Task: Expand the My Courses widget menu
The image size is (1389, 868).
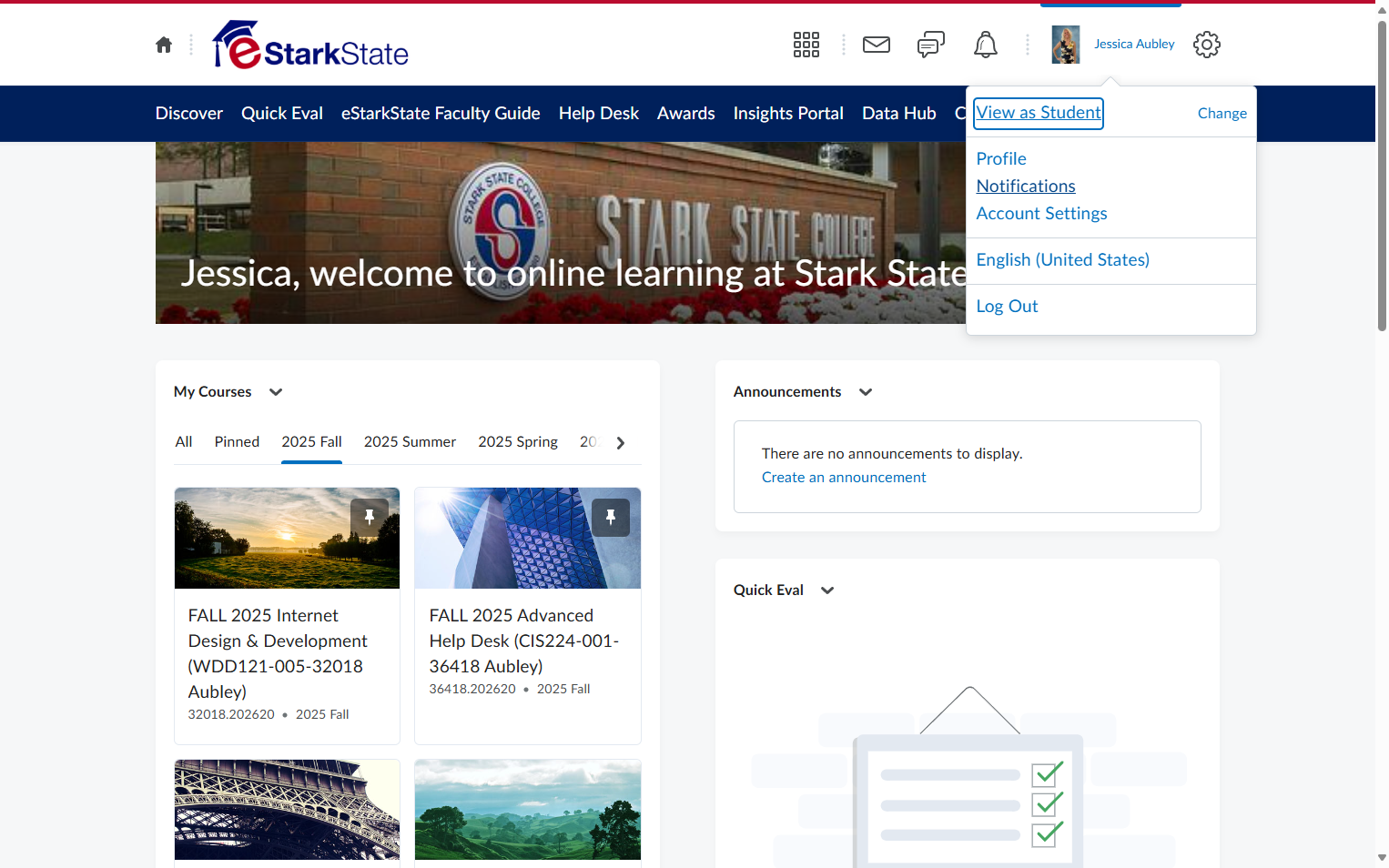Action: (276, 392)
